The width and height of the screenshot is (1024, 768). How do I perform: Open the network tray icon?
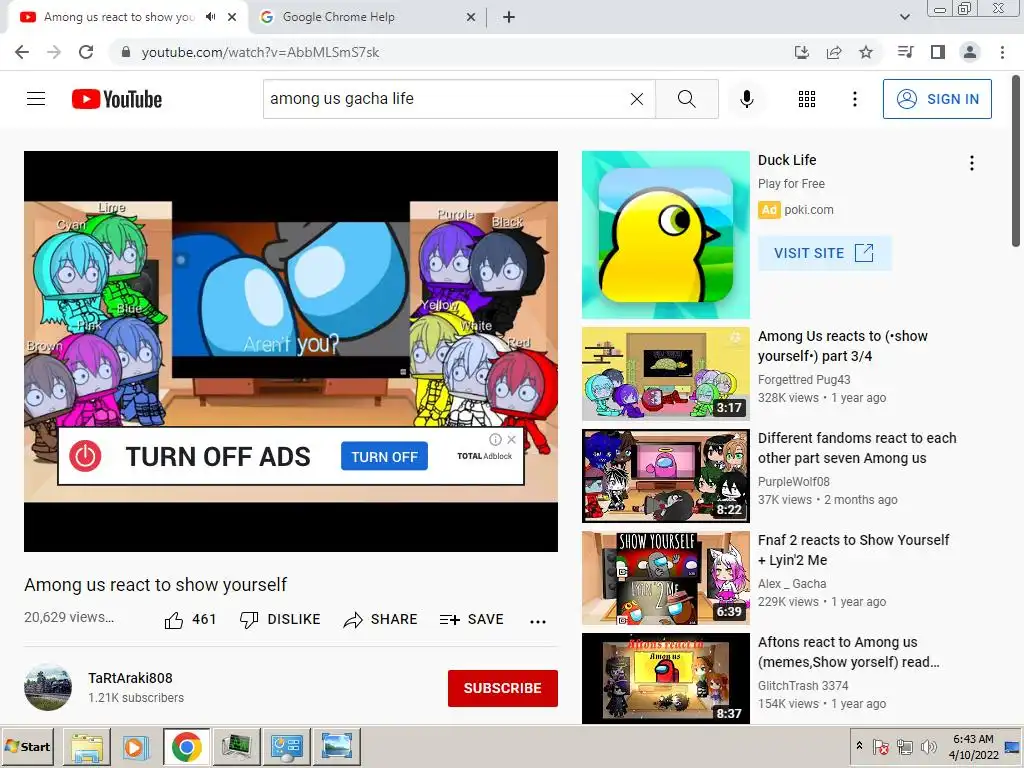click(904, 746)
